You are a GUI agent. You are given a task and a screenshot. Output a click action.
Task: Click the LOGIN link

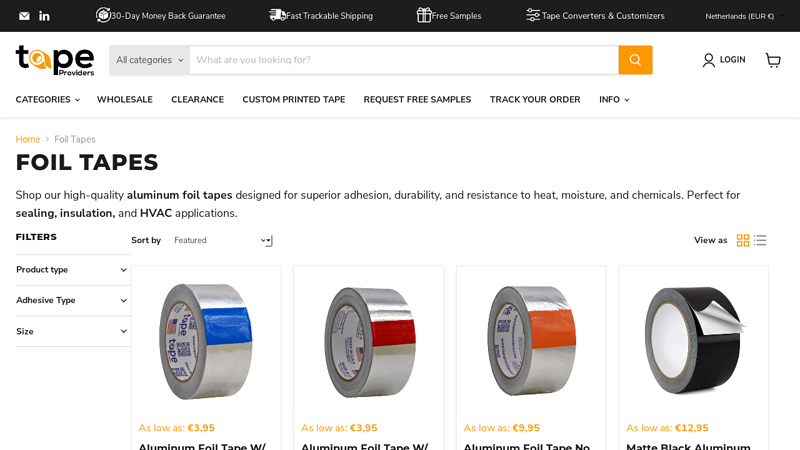pos(732,60)
